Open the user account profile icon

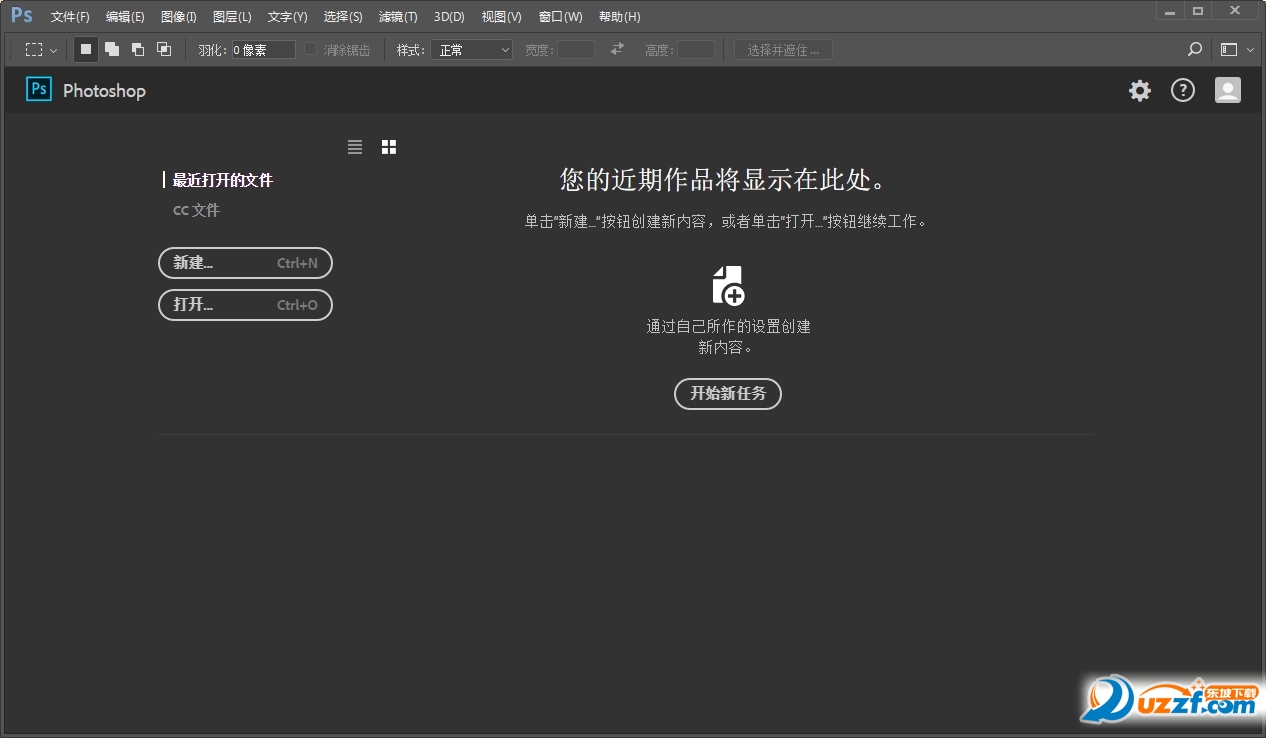1228,90
